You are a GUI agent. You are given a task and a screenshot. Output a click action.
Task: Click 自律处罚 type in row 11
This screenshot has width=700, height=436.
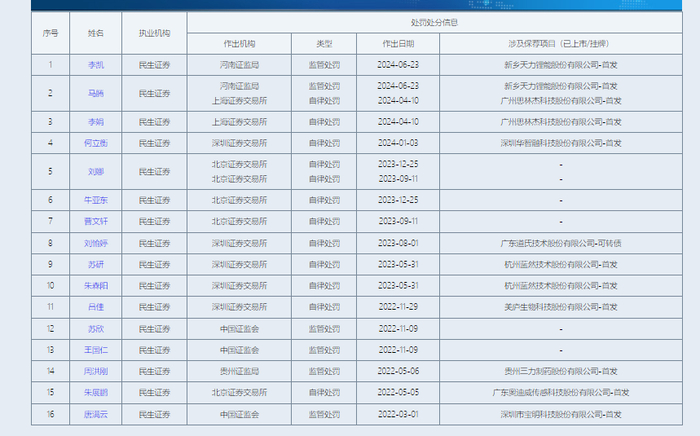324,307
